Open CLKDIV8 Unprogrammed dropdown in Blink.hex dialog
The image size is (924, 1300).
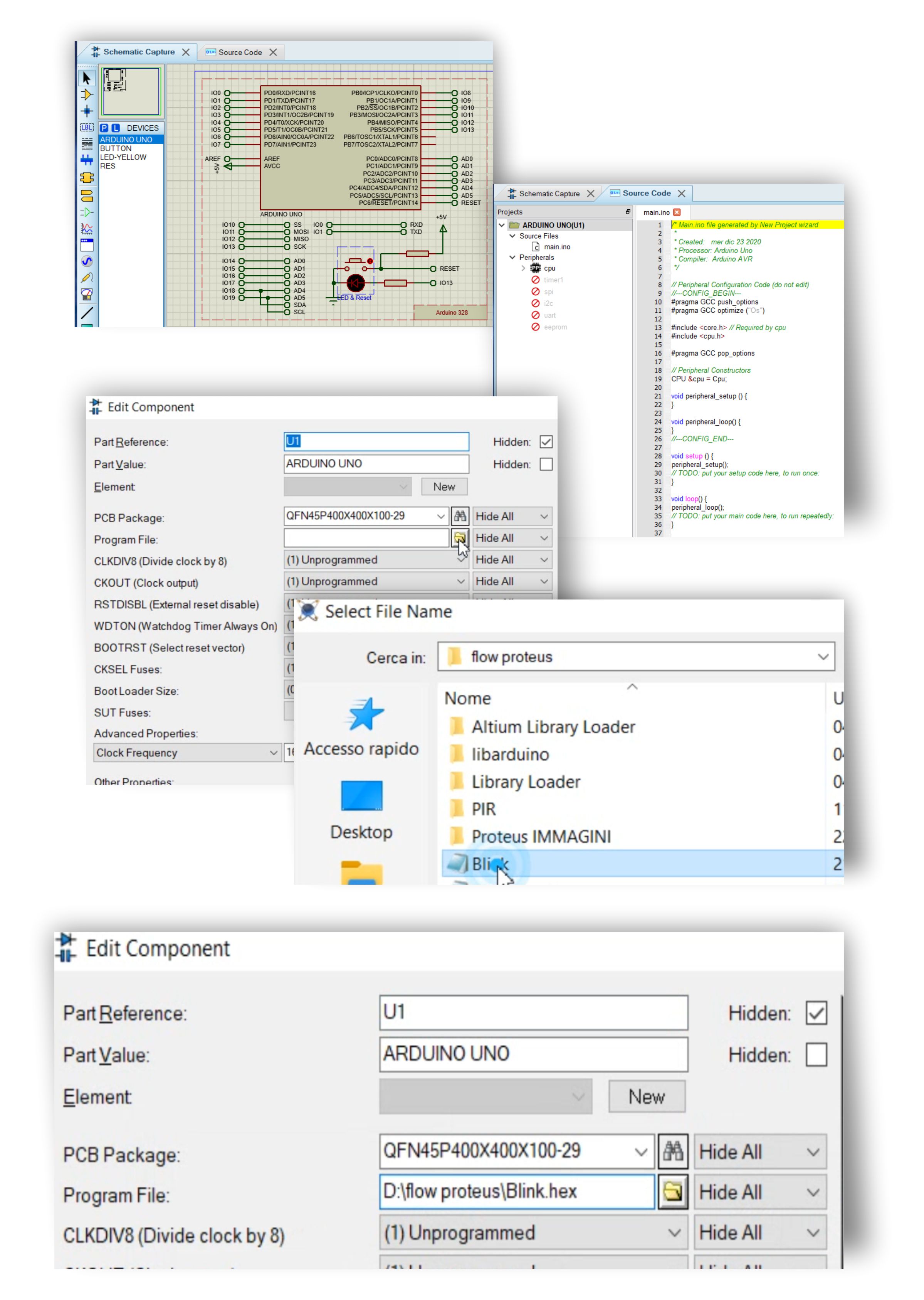534,1233
